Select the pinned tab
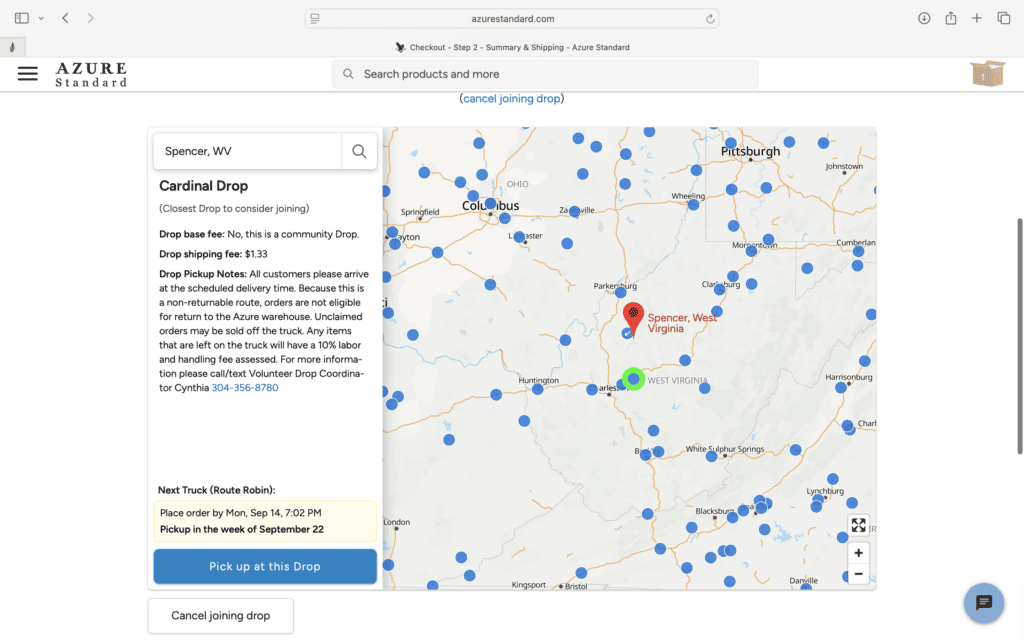 point(12,47)
